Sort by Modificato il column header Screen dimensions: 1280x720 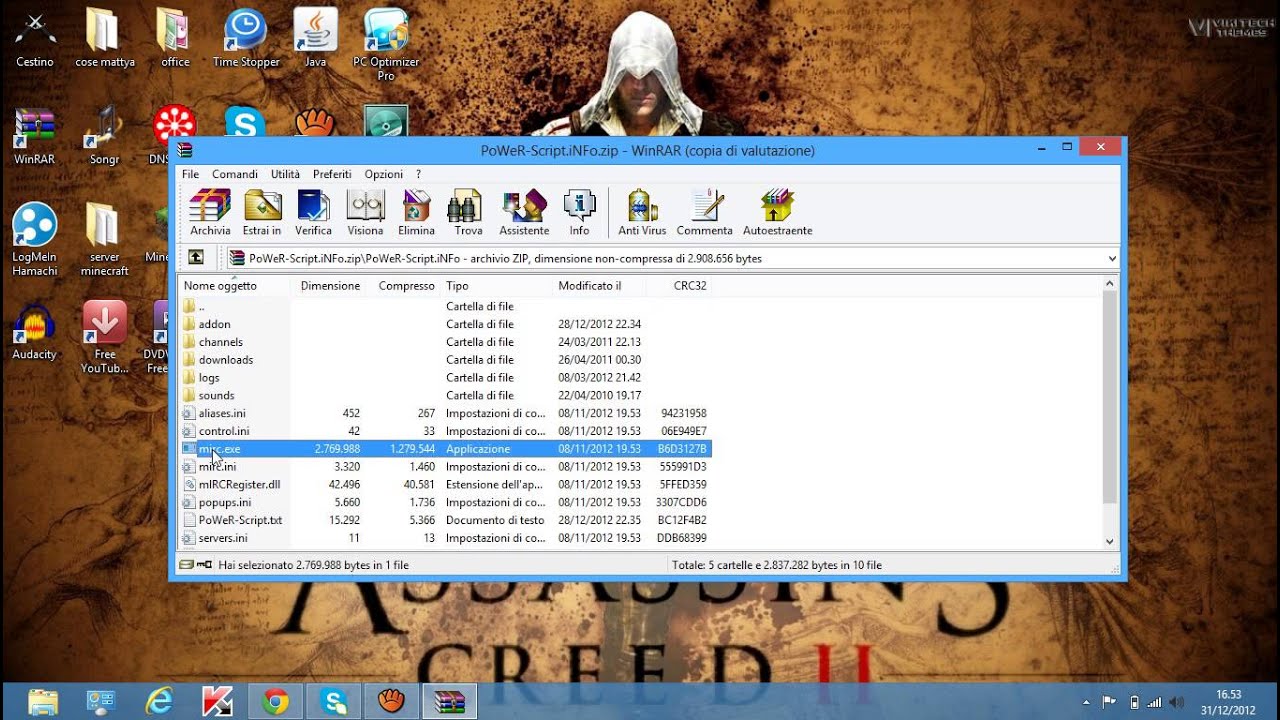click(x=600, y=286)
